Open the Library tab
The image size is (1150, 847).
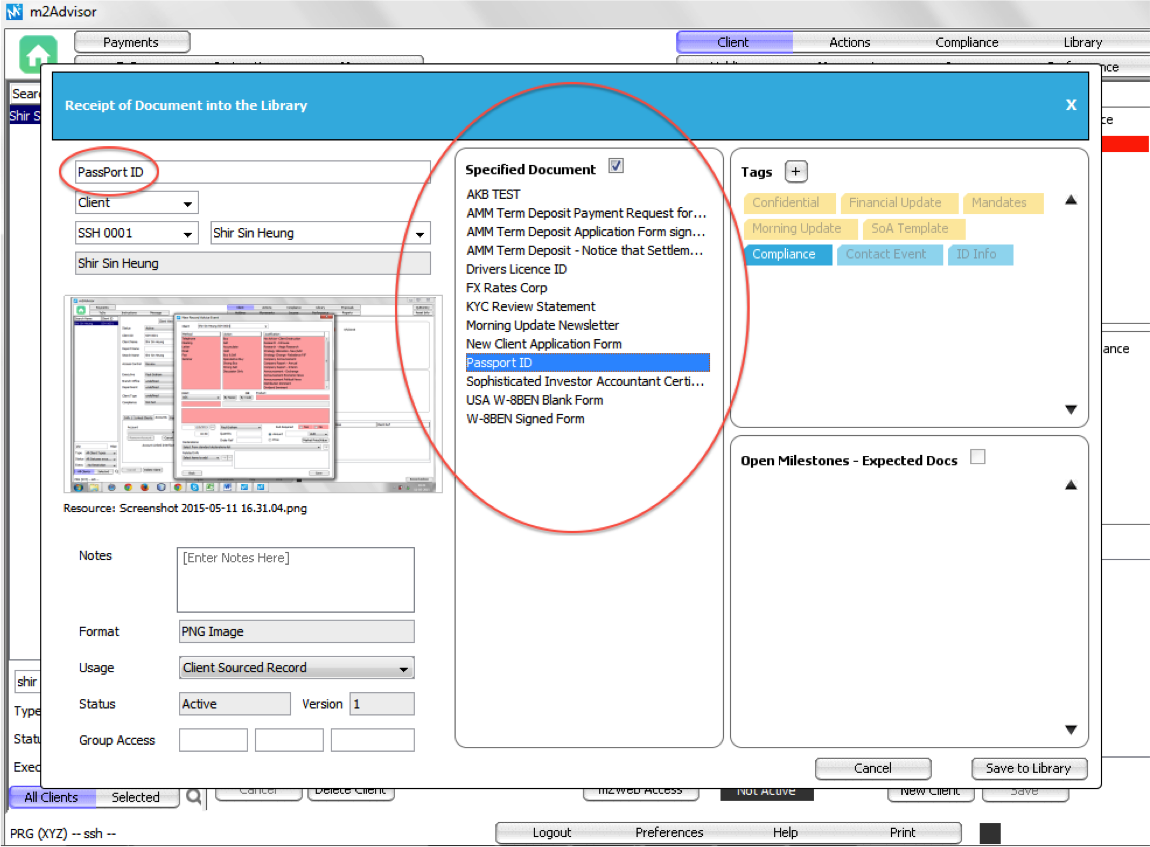[1082, 42]
